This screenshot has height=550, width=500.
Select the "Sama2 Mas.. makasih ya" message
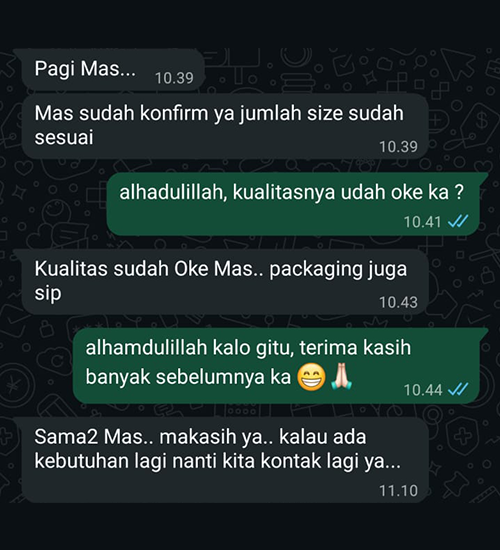225,460
